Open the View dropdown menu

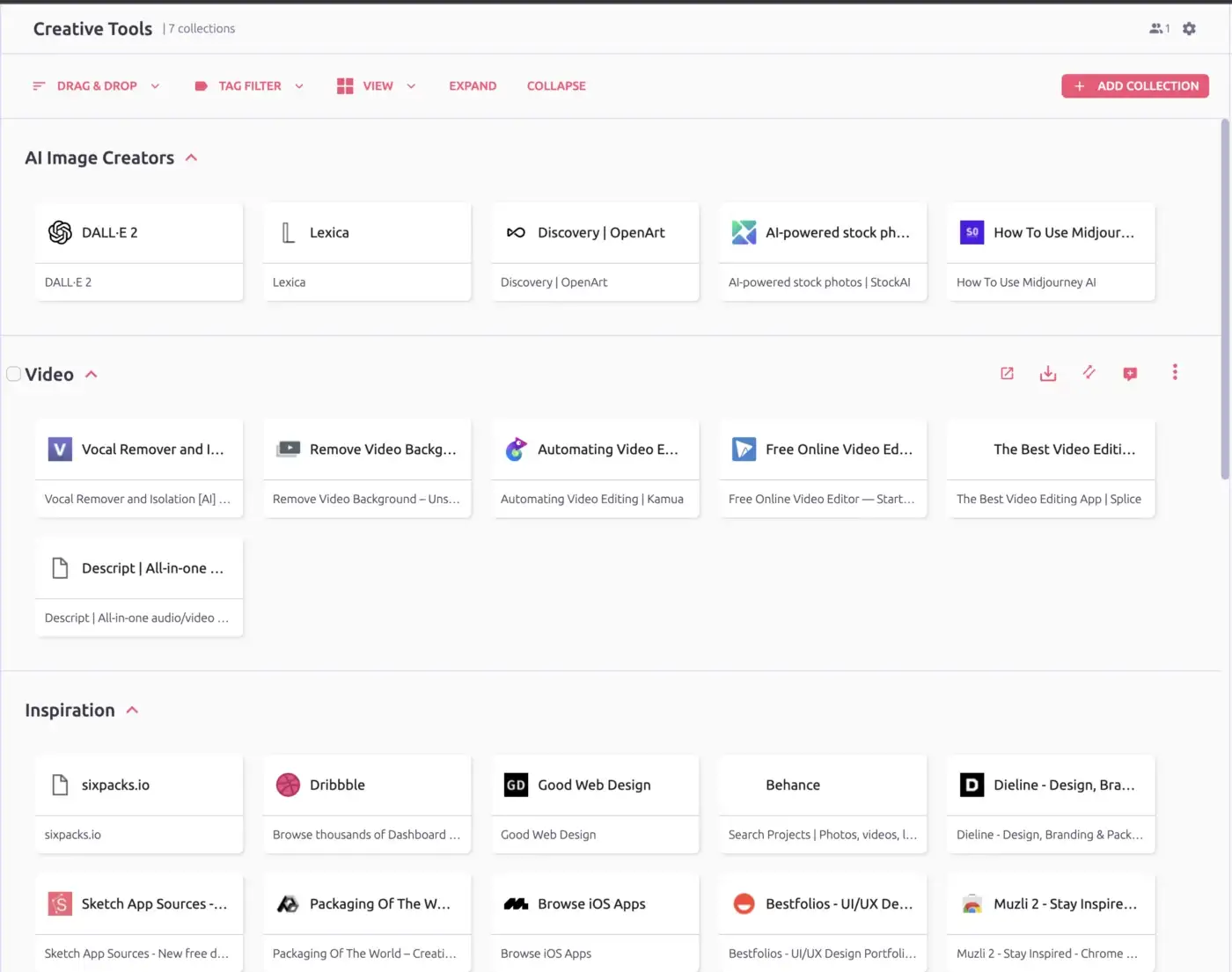377,86
